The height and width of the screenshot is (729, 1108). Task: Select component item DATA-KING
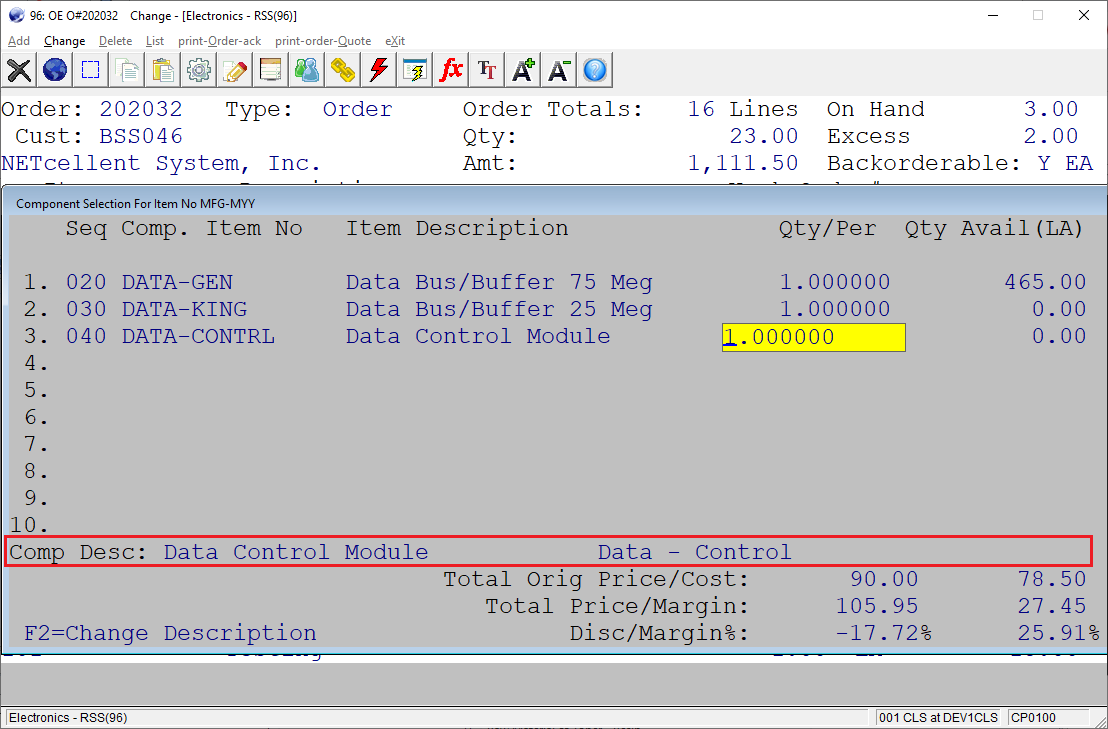[184, 309]
